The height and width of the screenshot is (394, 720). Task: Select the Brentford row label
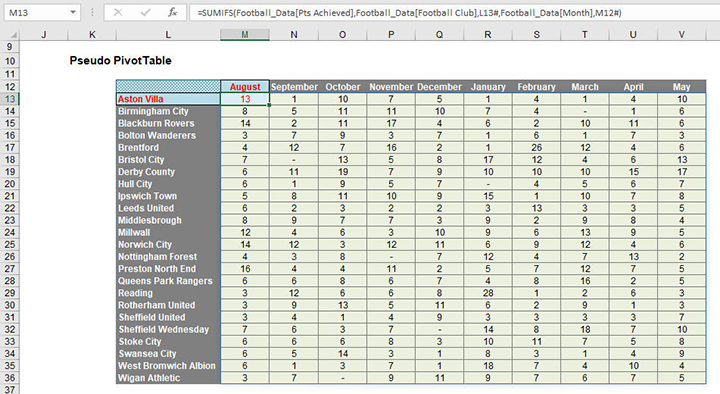(x=168, y=147)
